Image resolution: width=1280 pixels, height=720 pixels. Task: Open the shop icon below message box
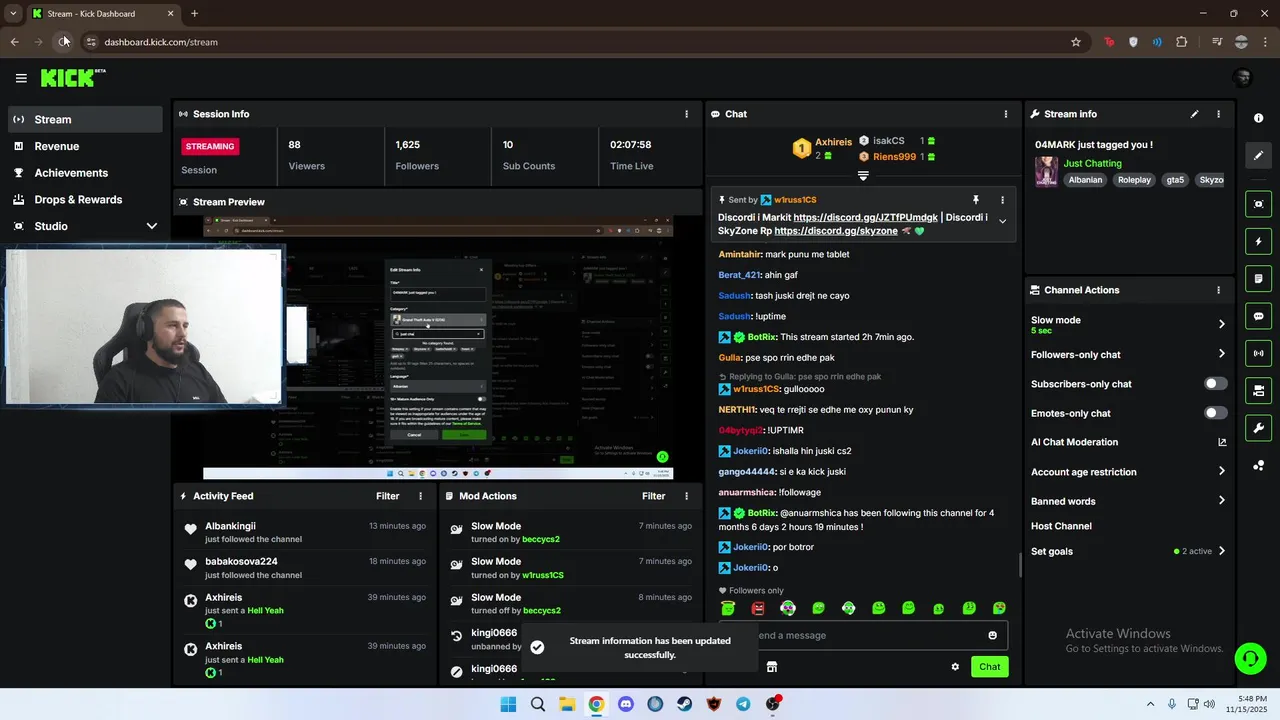point(772,667)
